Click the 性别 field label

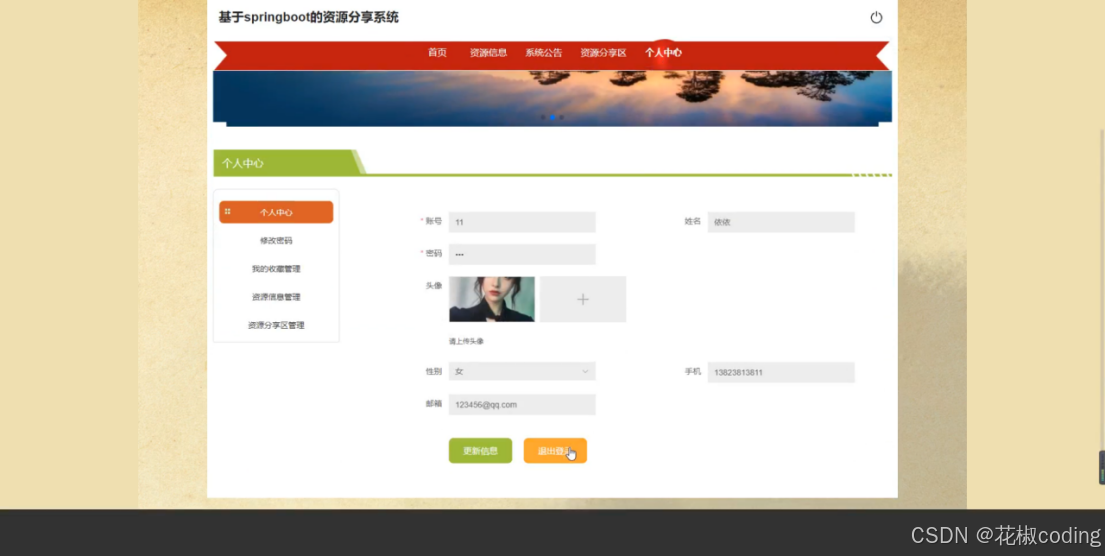[433, 371]
